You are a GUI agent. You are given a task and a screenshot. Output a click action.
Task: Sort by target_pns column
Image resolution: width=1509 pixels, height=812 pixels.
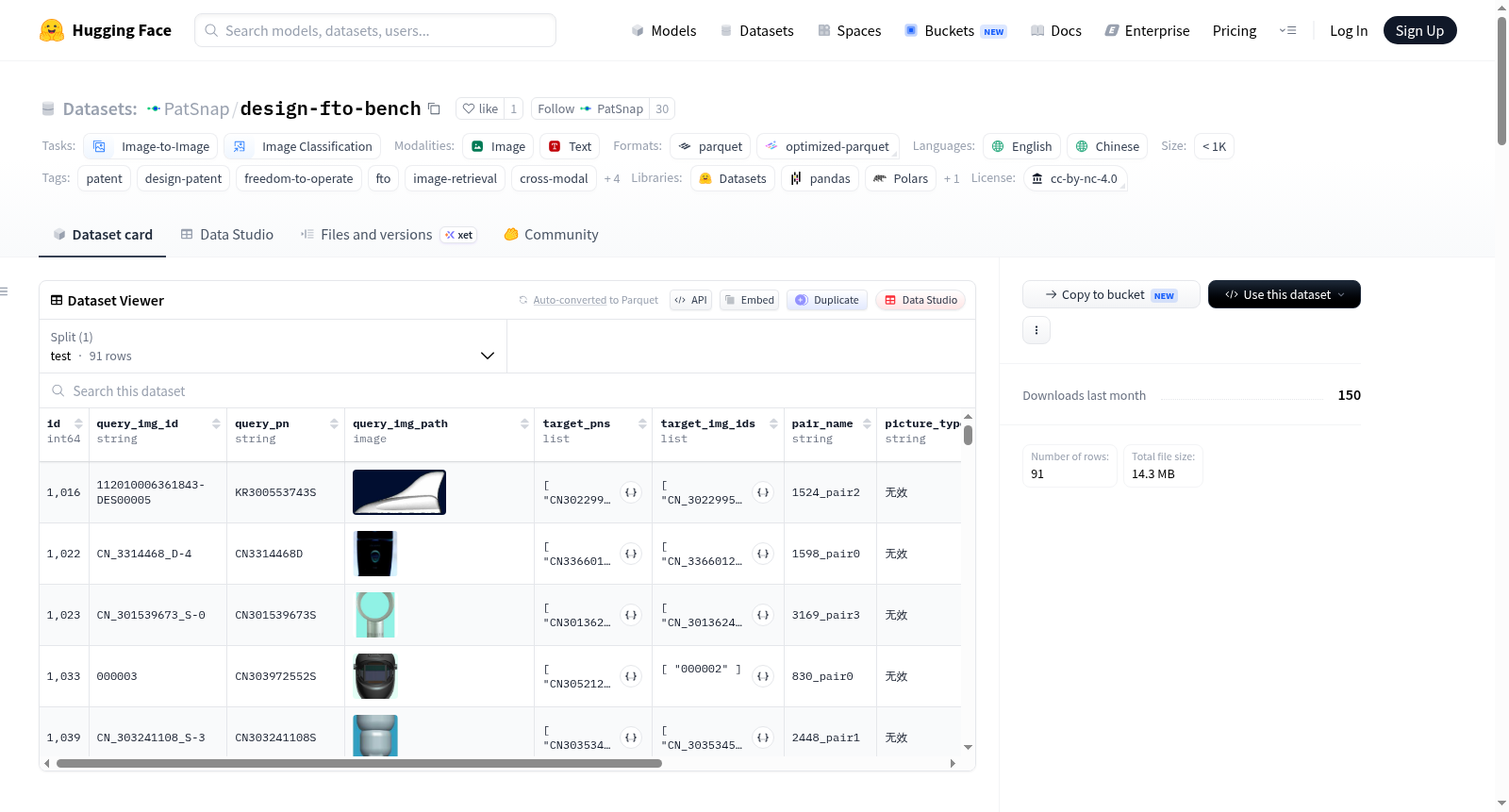642,423
